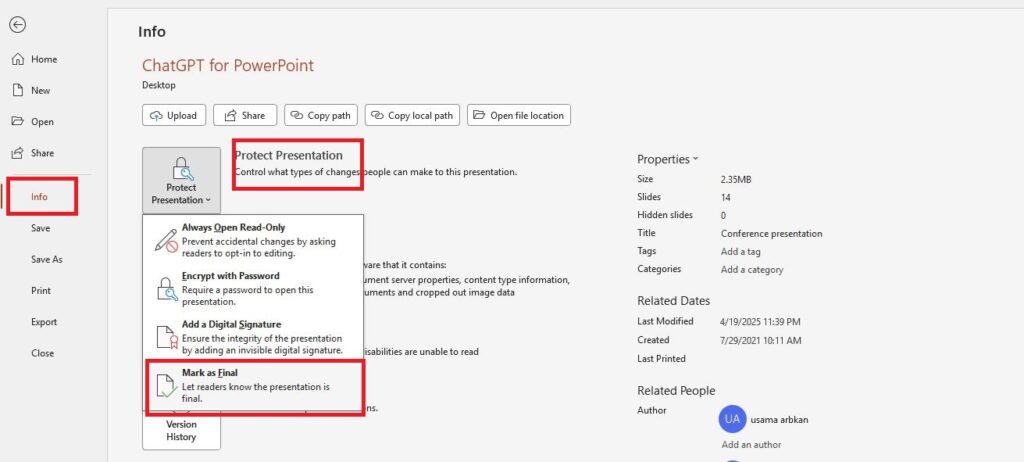Click the Desktop location text
The image size is (1024, 462).
pyautogui.click(x=159, y=85)
